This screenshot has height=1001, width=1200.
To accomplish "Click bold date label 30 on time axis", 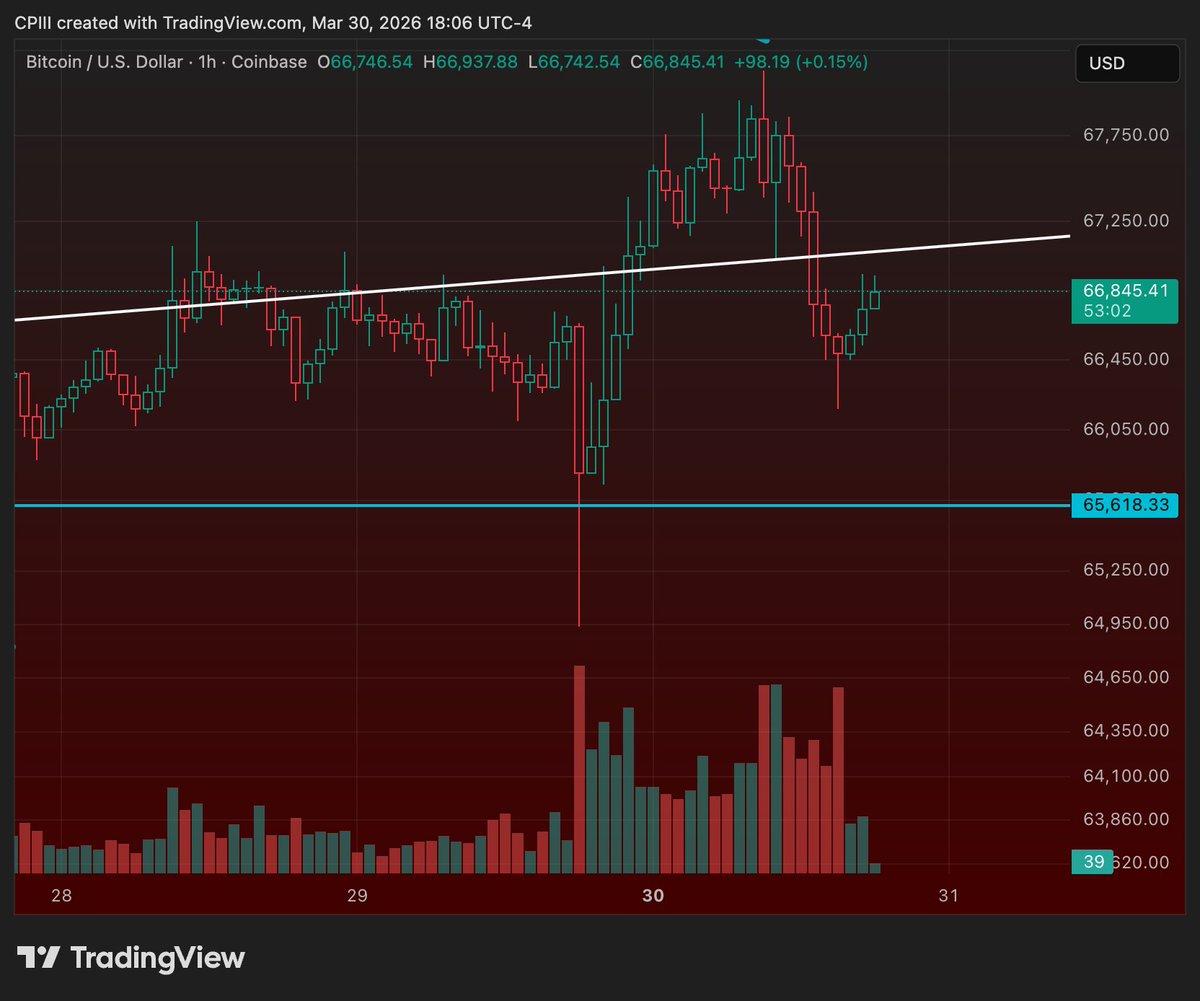I will (653, 896).
